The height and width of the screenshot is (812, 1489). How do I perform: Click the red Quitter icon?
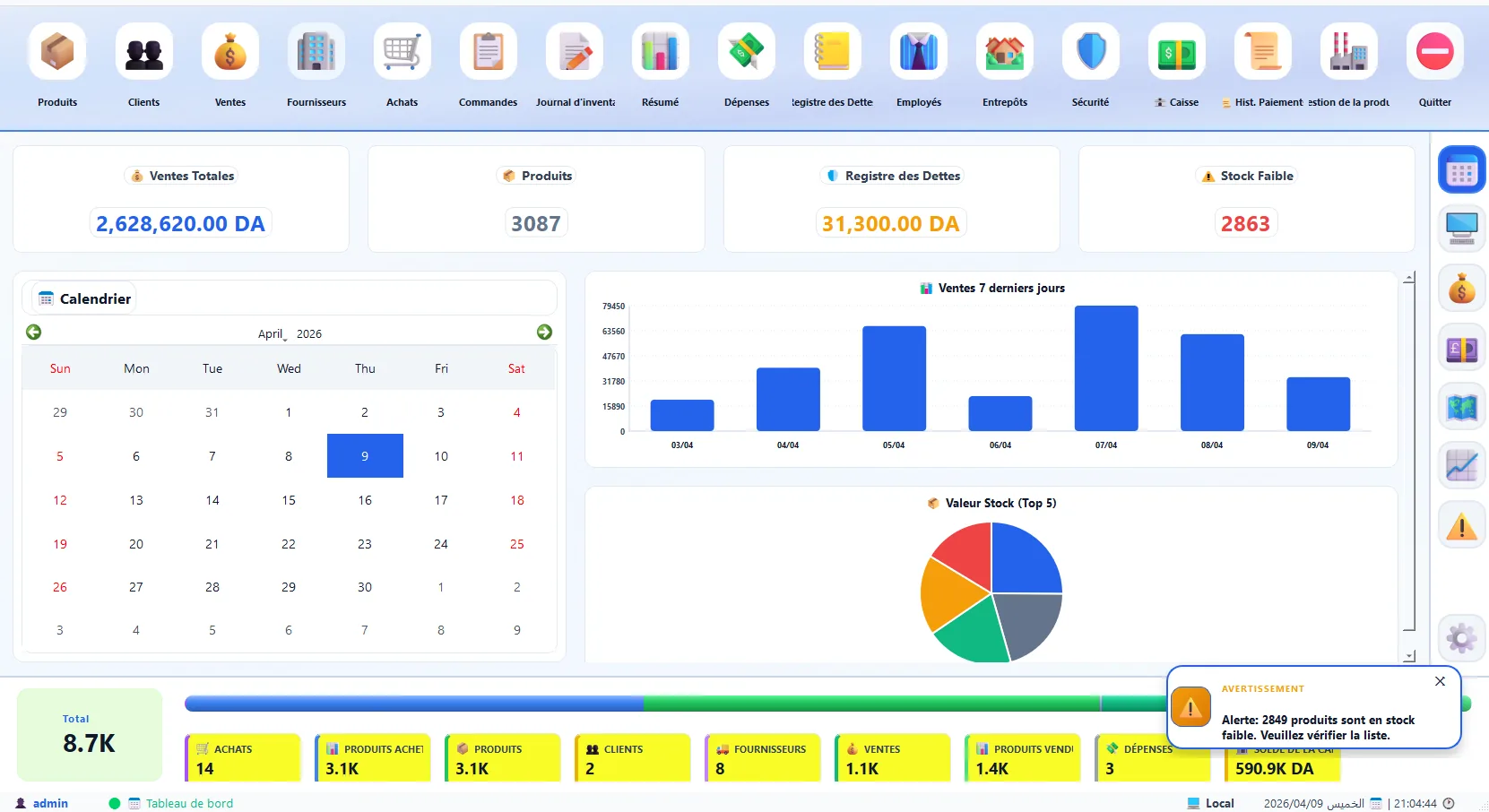coord(1434,52)
